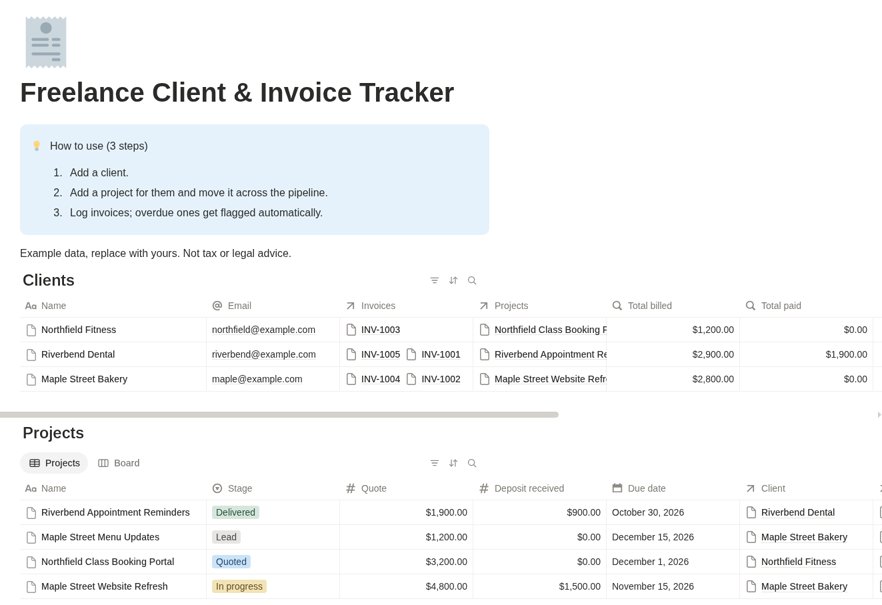Click the page icon beside Northfield Fitness name
The image size is (882, 605).
point(32,330)
